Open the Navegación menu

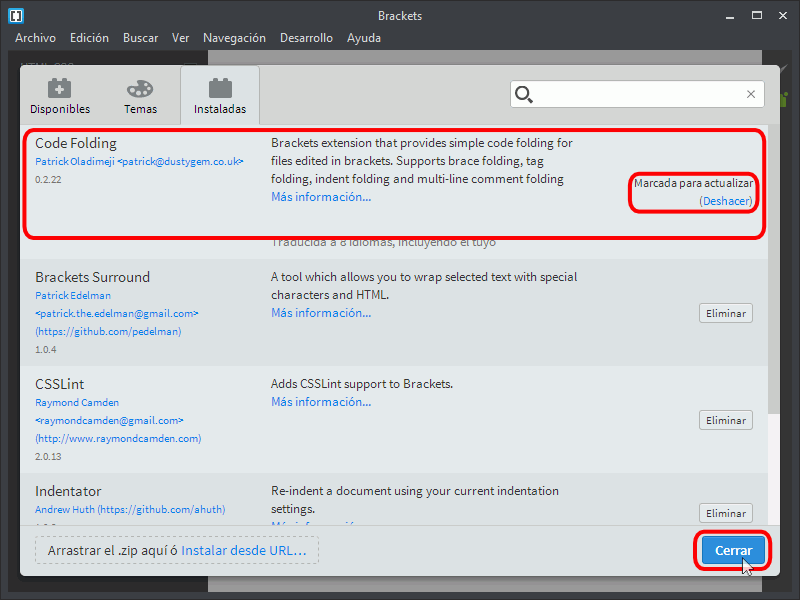pos(234,38)
